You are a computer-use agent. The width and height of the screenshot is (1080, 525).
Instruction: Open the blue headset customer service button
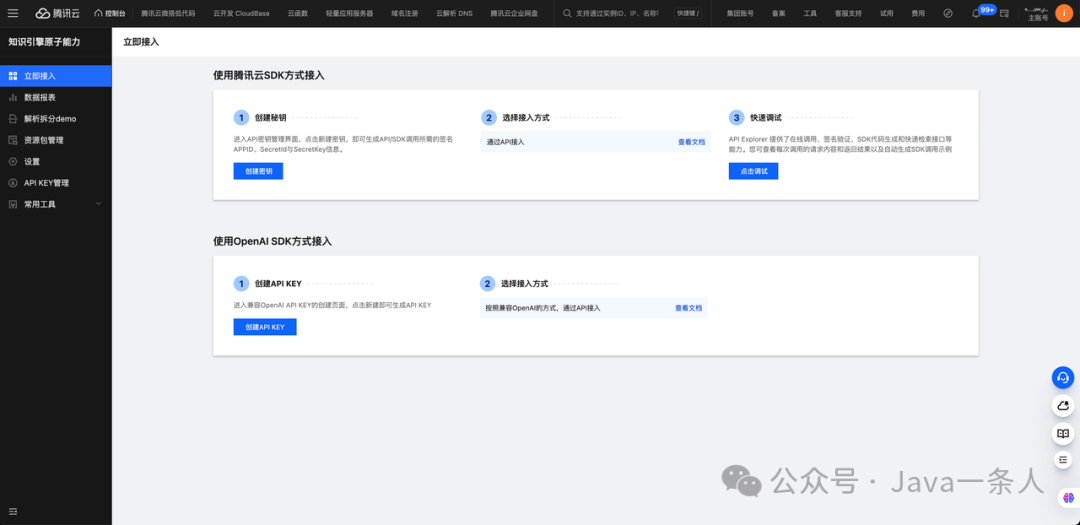[1063, 377]
